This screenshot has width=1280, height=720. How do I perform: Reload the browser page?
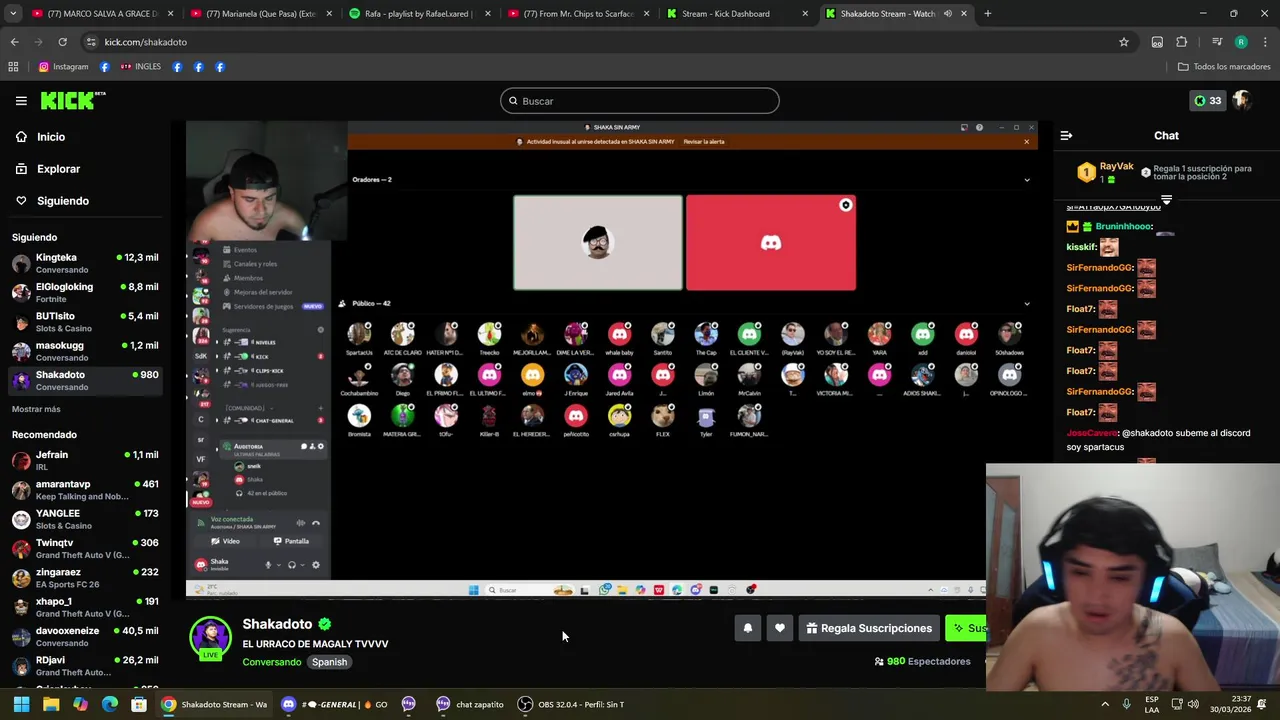[62, 42]
